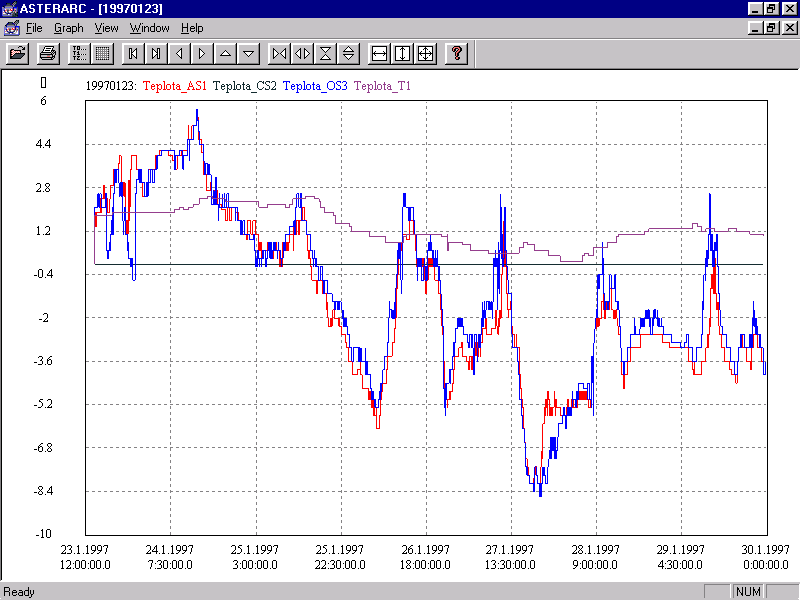This screenshot has height=600, width=800.
Task: Click the 26.1.1997 18:00:00.0 time label
Action: [425, 557]
